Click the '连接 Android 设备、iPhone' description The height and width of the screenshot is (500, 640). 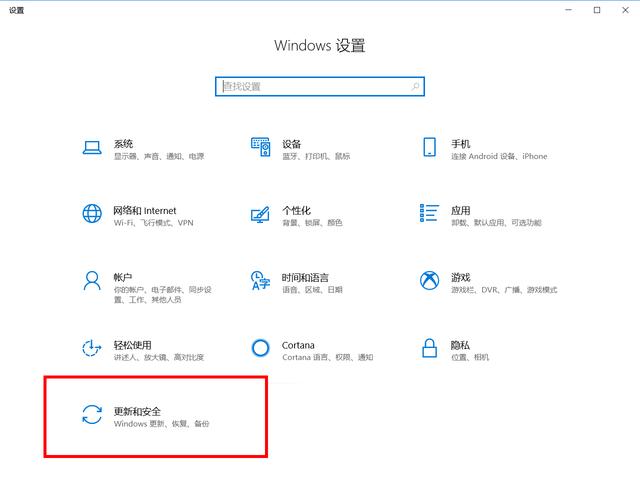499,156
